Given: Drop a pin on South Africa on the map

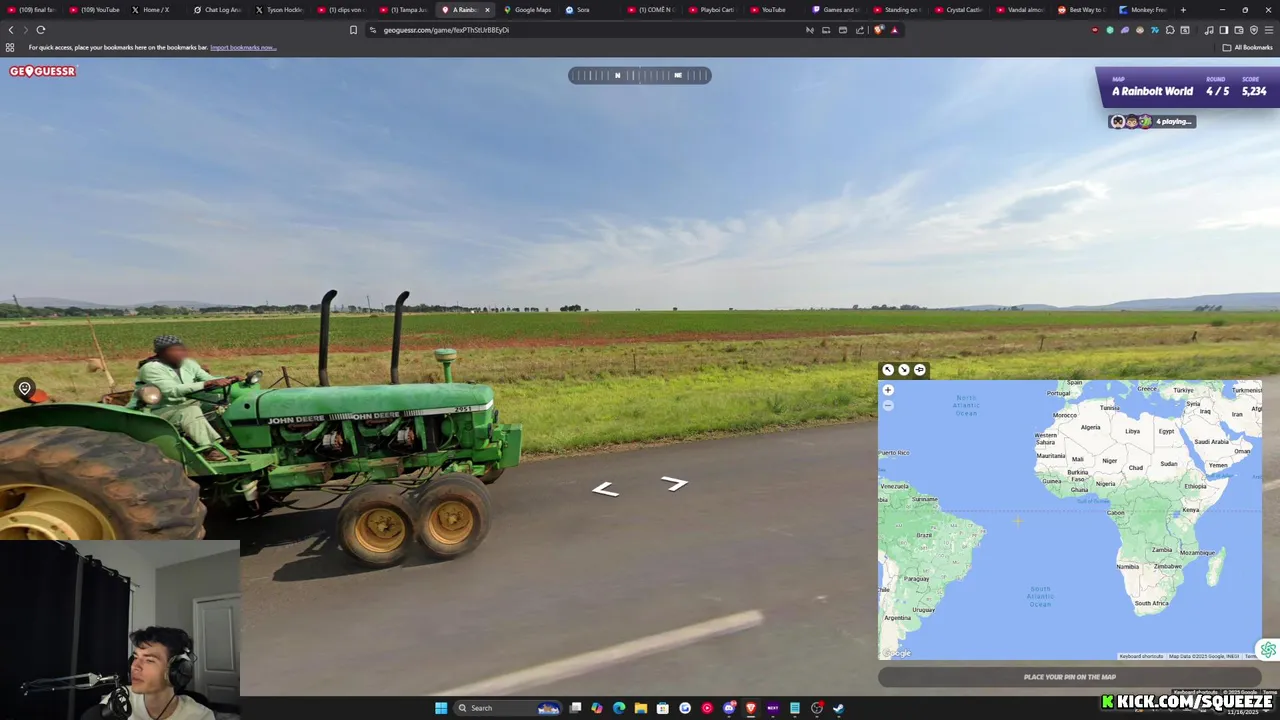Looking at the screenshot, I should (1151, 603).
